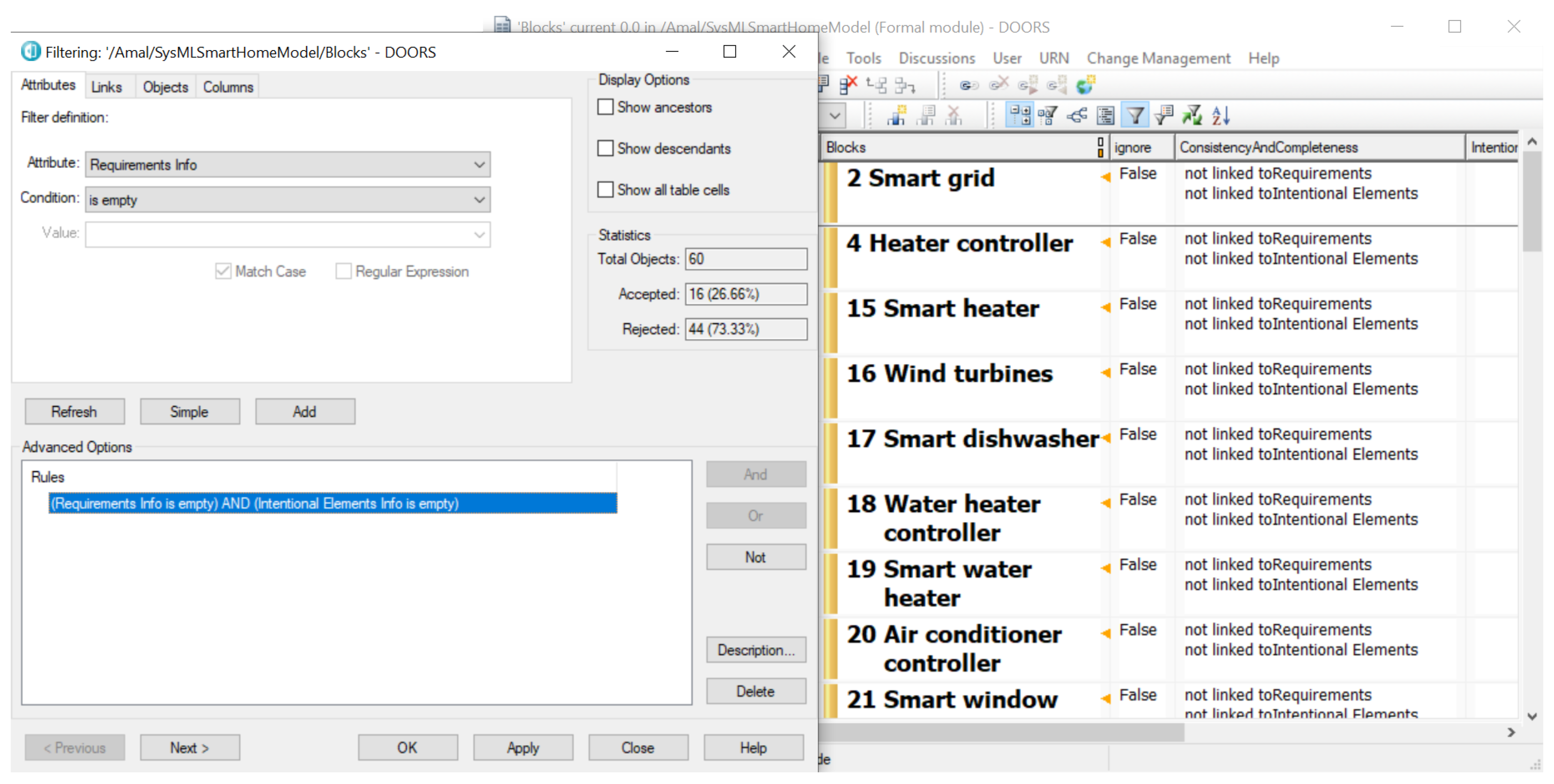The width and height of the screenshot is (1554, 784).
Task: Open the Change Management menu
Action: click(1158, 58)
